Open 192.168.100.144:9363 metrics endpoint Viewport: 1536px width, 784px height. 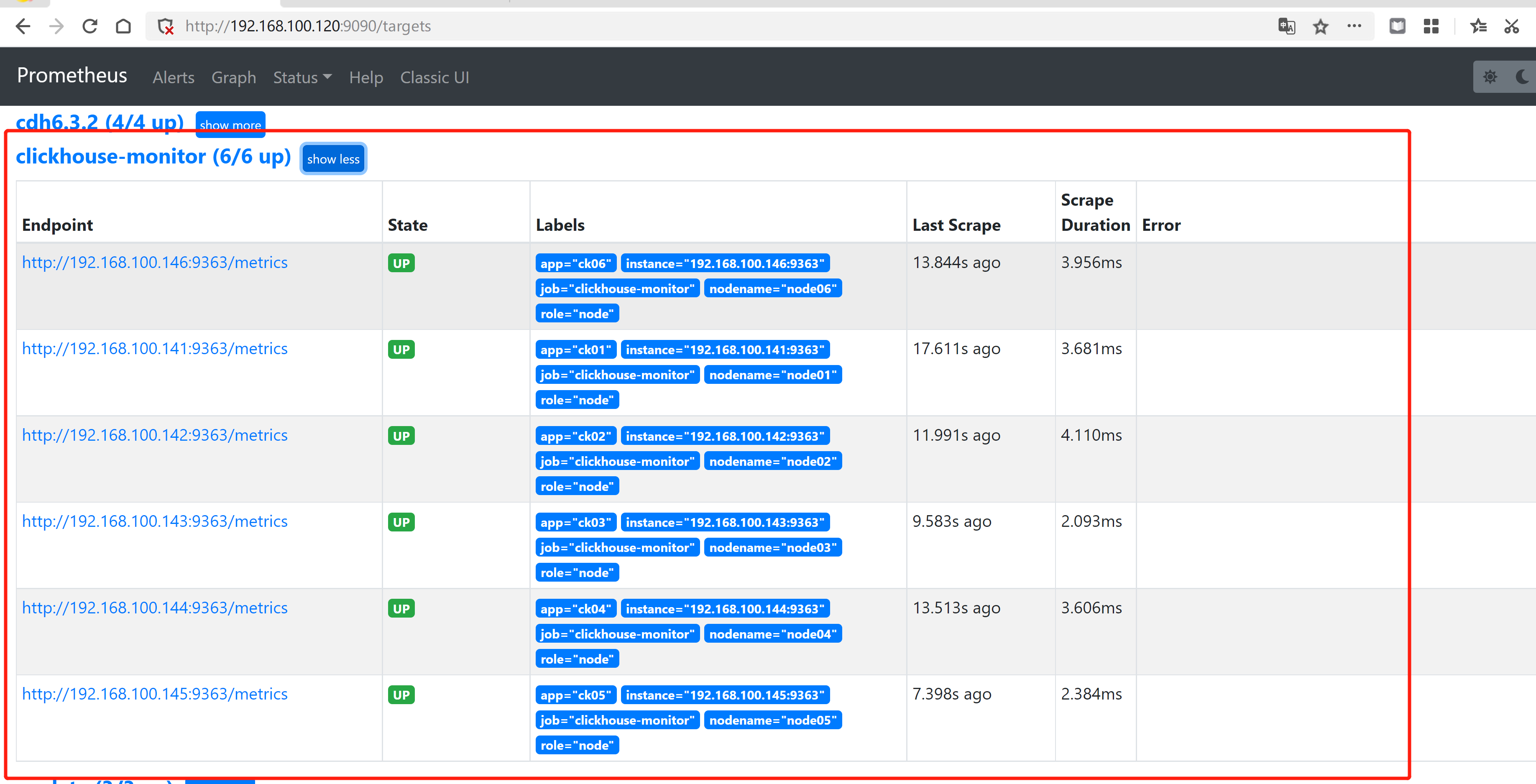pyautogui.click(x=155, y=608)
